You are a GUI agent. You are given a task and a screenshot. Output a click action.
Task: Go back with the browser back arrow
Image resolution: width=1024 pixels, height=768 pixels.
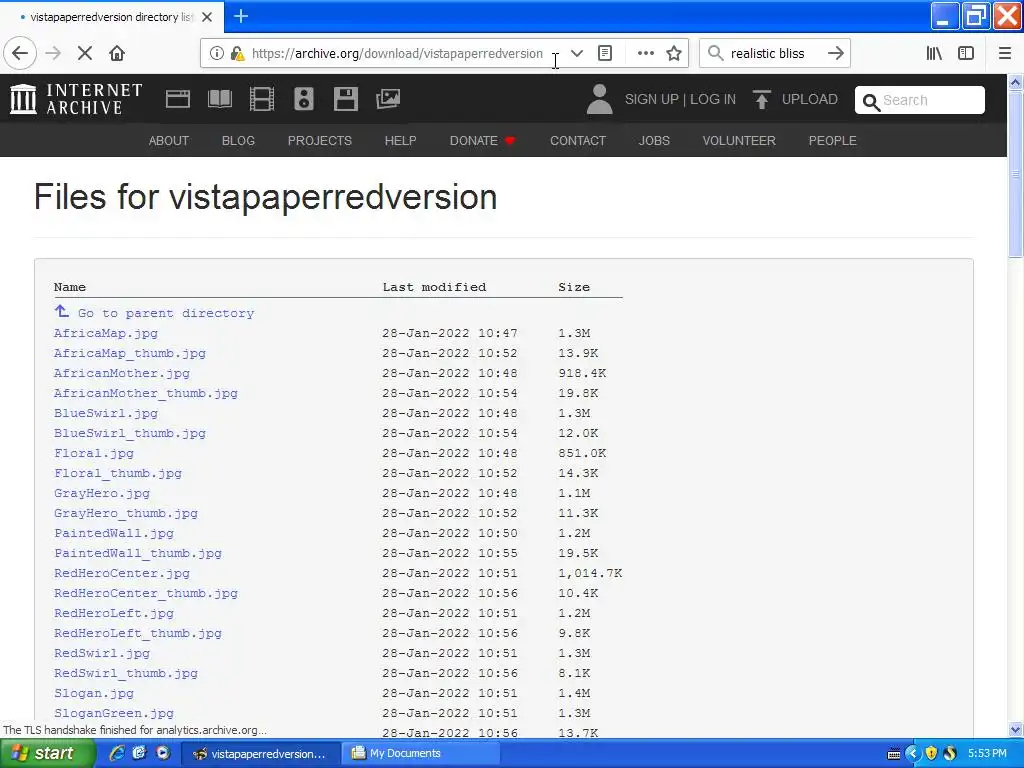[20, 54]
